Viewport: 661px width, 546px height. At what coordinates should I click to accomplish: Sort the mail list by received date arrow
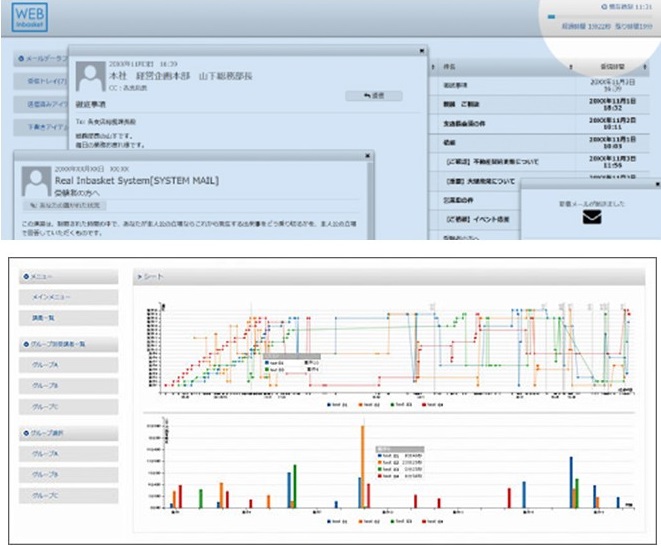coord(645,67)
